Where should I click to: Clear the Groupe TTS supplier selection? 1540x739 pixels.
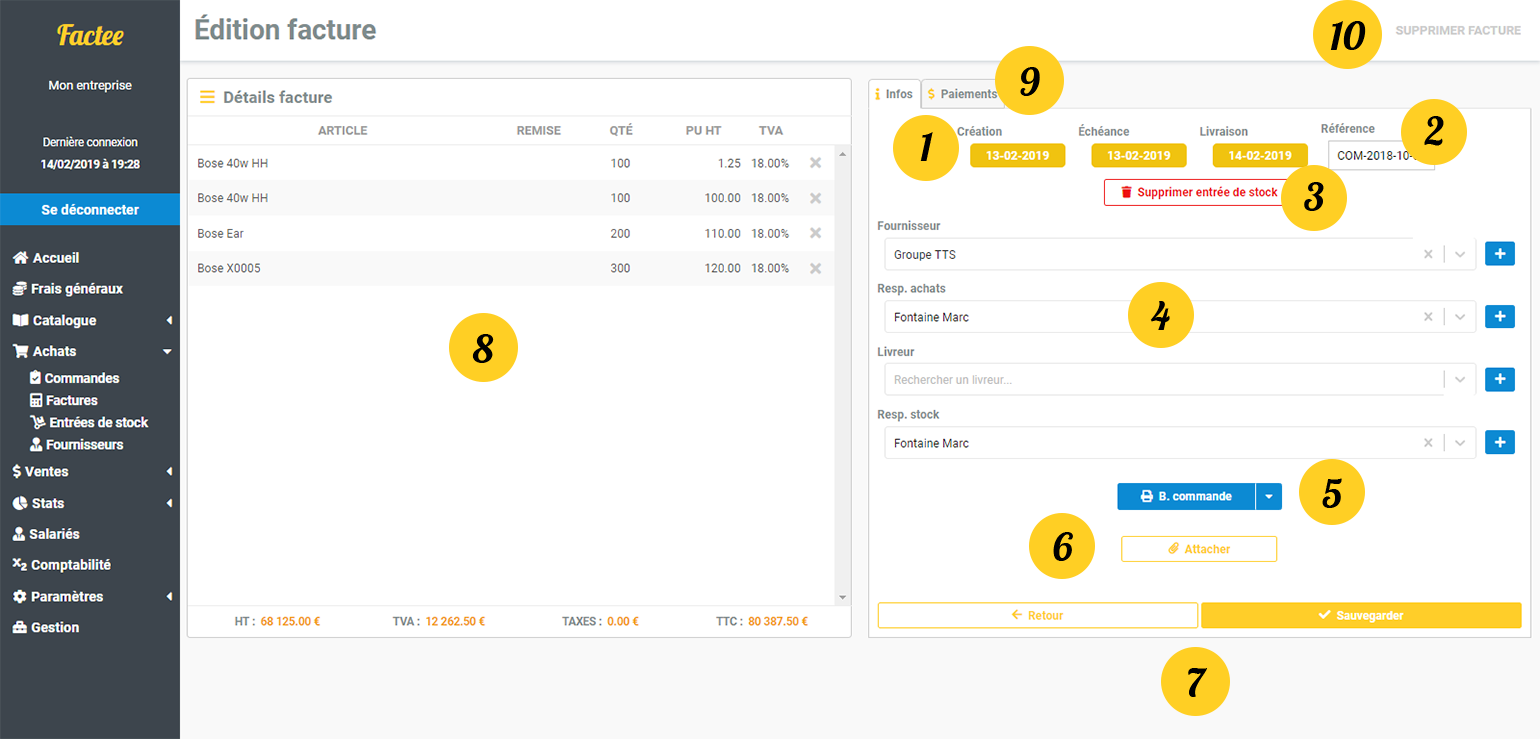(1428, 255)
